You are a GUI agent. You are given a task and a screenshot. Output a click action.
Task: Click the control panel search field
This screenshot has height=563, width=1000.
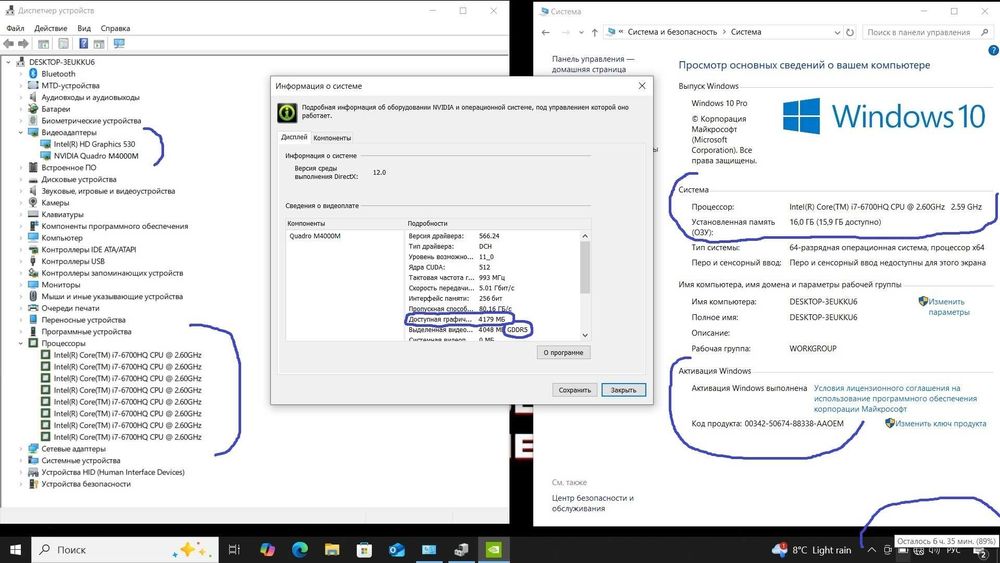point(928,32)
